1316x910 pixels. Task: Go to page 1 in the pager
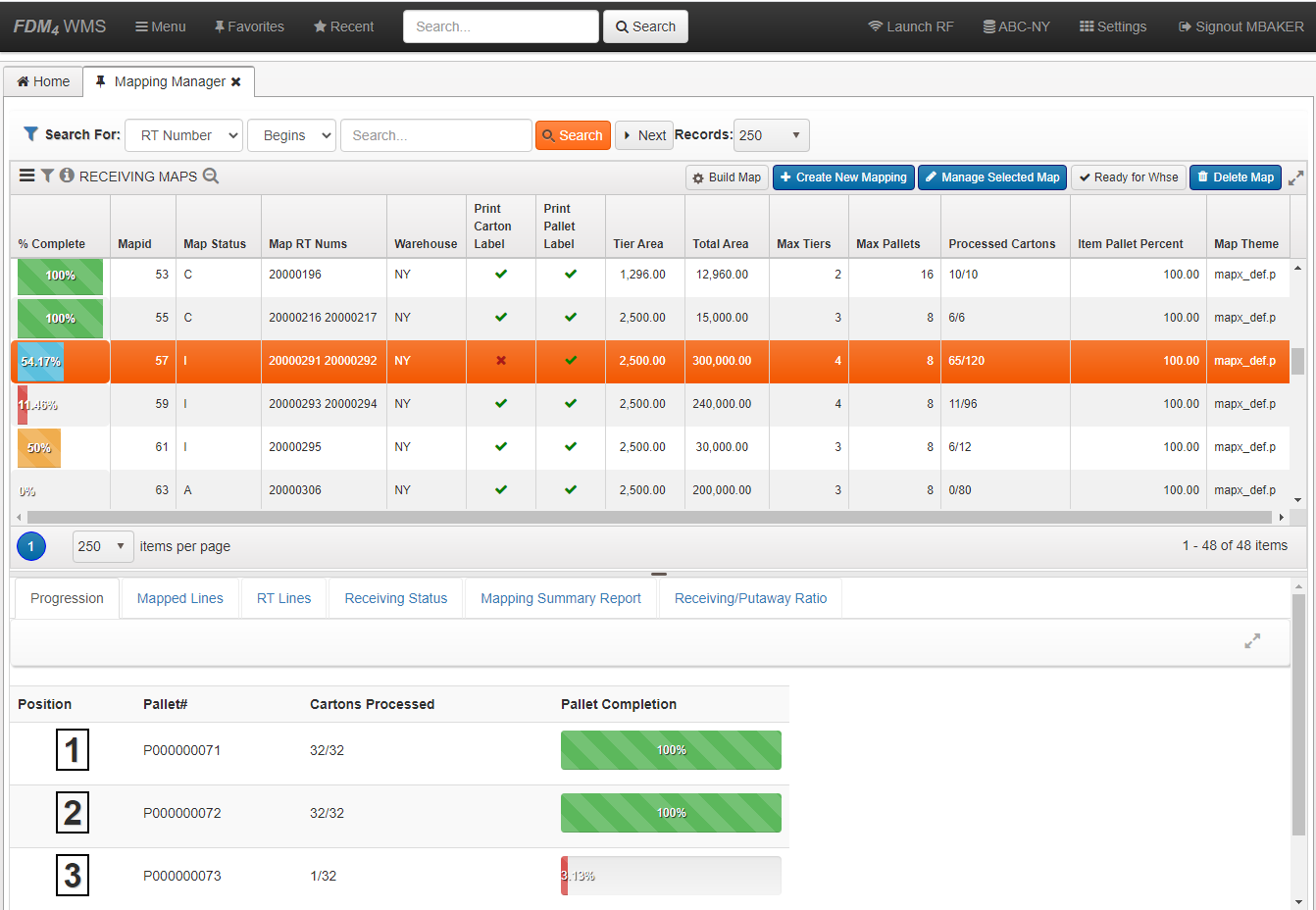pyautogui.click(x=31, y=546)
